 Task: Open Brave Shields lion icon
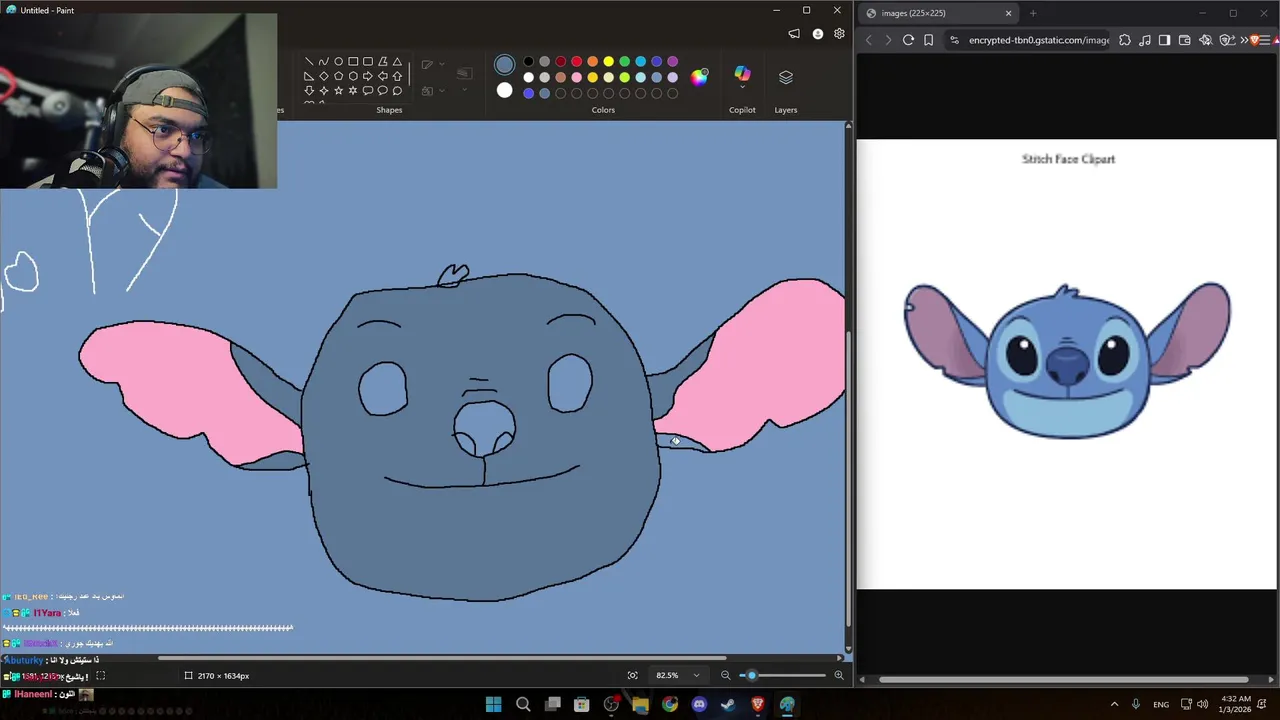1254,40
